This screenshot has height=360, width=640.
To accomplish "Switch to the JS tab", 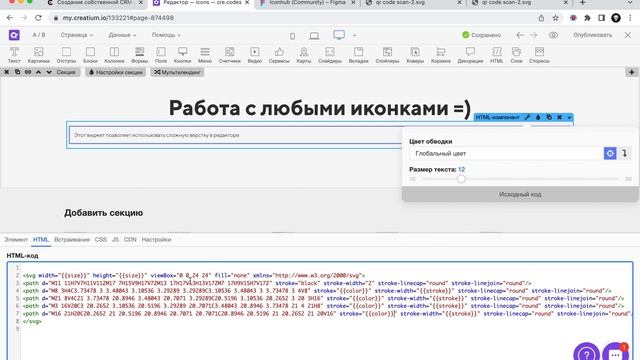I will click(x=116, y=240).
